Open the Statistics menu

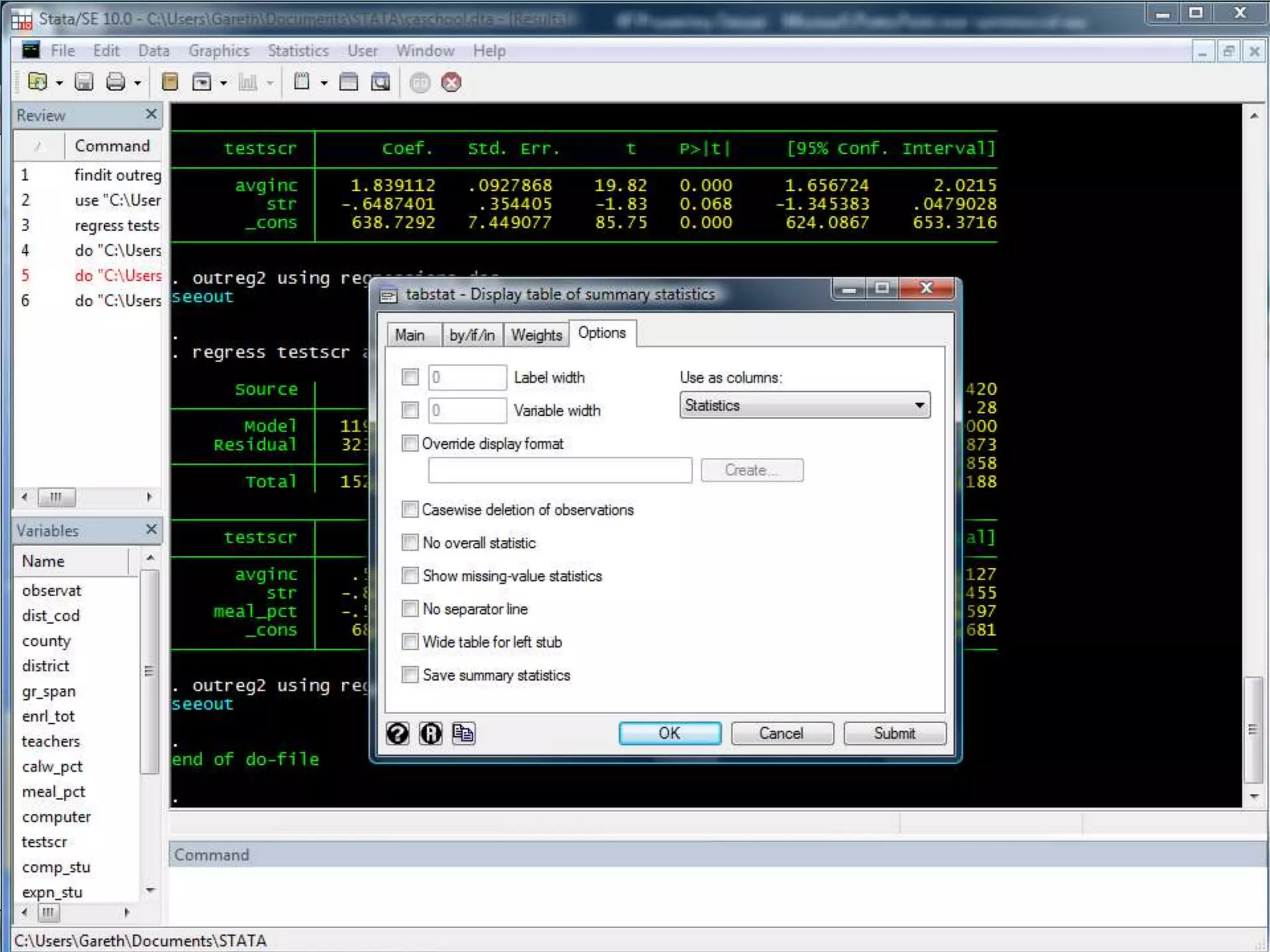pos(298,51)
